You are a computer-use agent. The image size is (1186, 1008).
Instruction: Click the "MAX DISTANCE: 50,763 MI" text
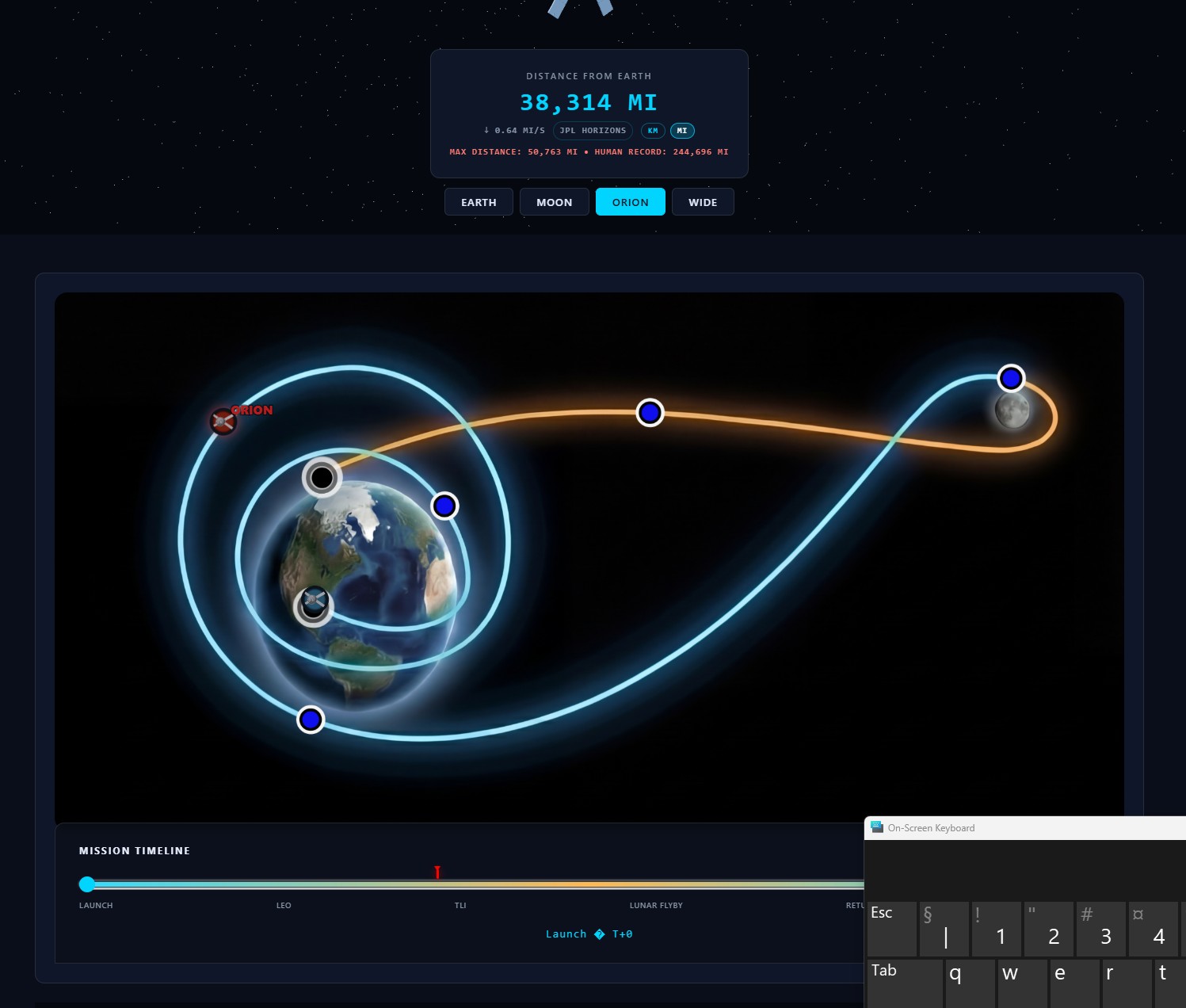[x=513, y=152]
